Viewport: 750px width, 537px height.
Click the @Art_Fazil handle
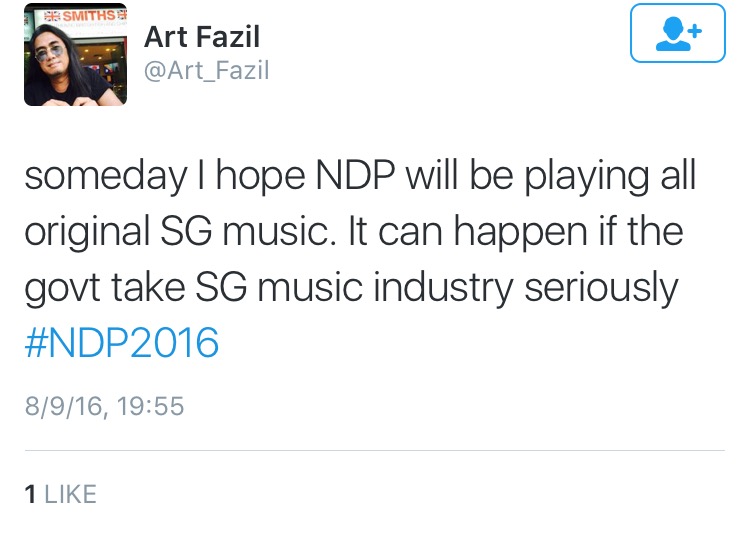click(207, 70)
